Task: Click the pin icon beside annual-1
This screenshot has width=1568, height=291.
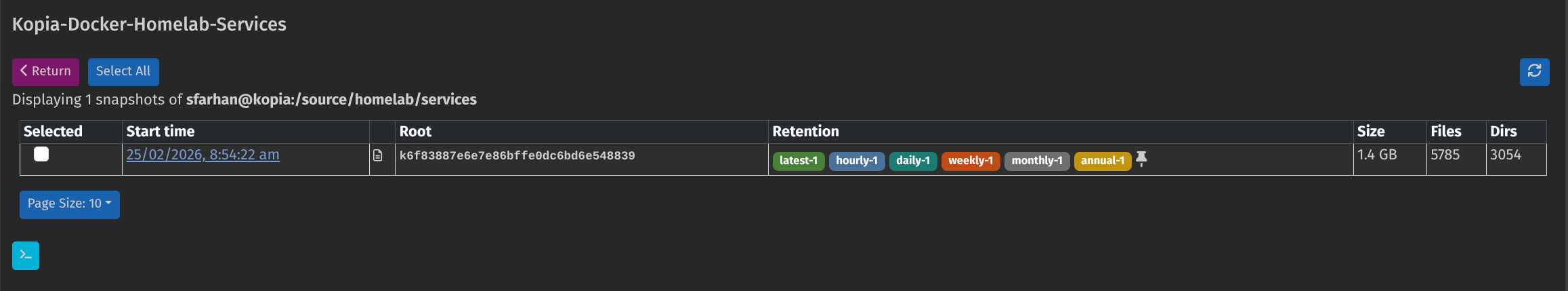Action: pyautogui.click(x=1141, y=159)
